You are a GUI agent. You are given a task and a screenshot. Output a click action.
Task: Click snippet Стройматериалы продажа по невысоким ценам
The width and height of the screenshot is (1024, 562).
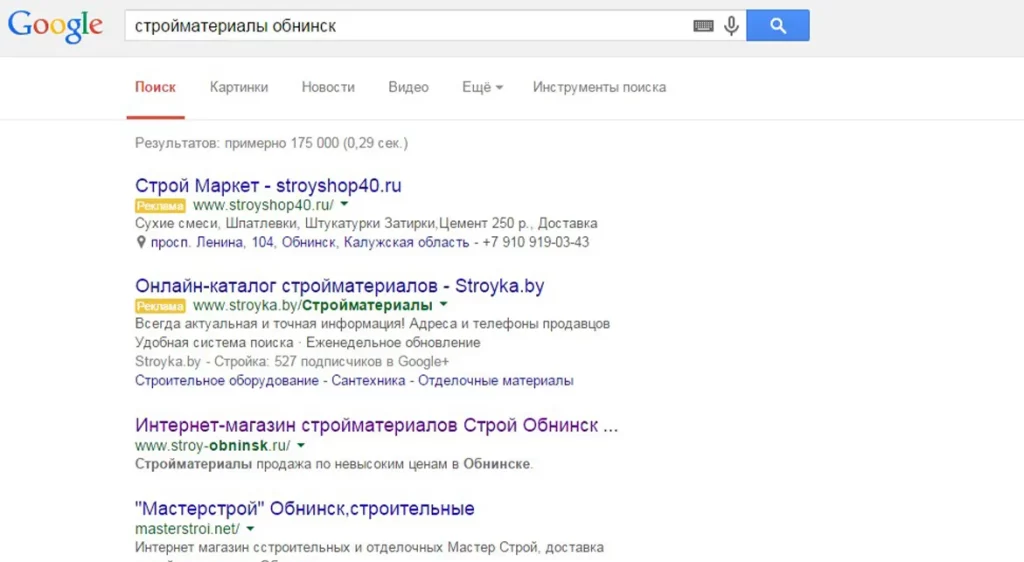pyautogui.click(x=334, y=464)
